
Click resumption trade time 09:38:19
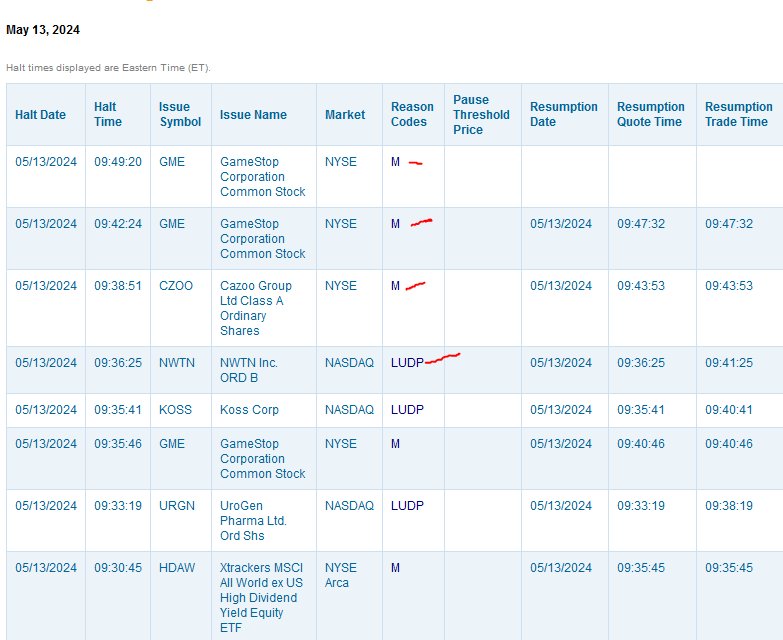point(729,505)
